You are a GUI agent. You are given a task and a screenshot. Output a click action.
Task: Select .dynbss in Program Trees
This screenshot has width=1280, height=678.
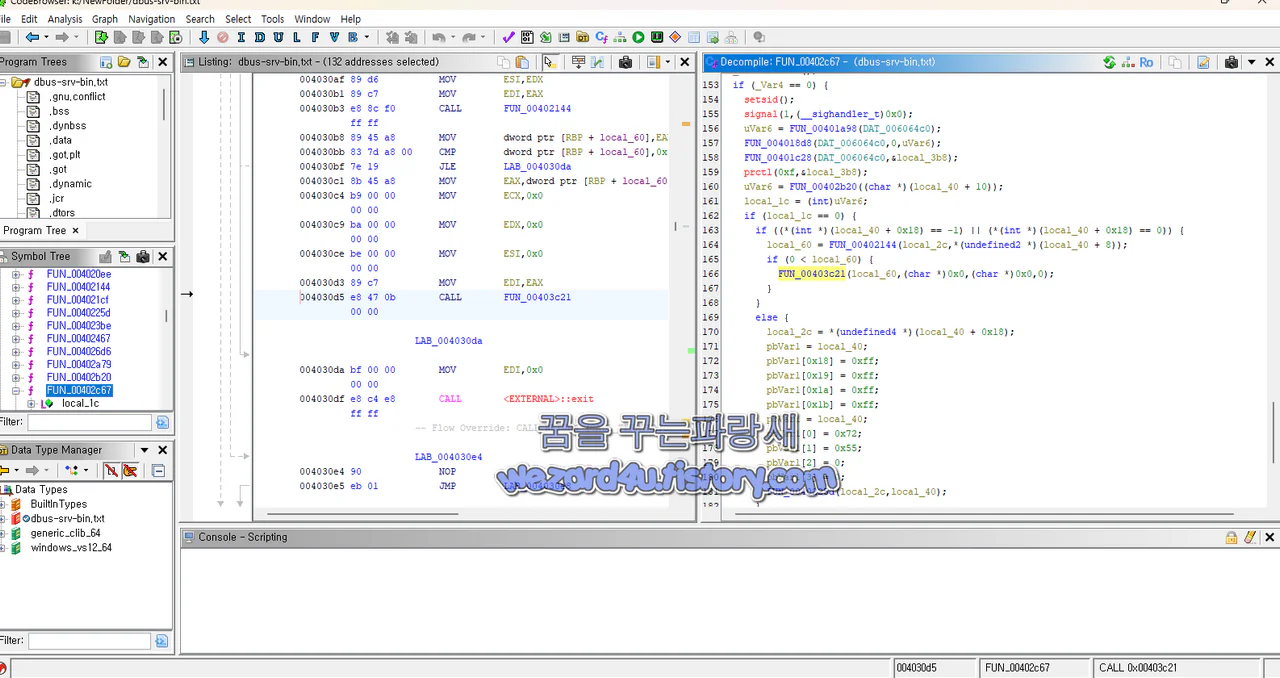[68, 126]
